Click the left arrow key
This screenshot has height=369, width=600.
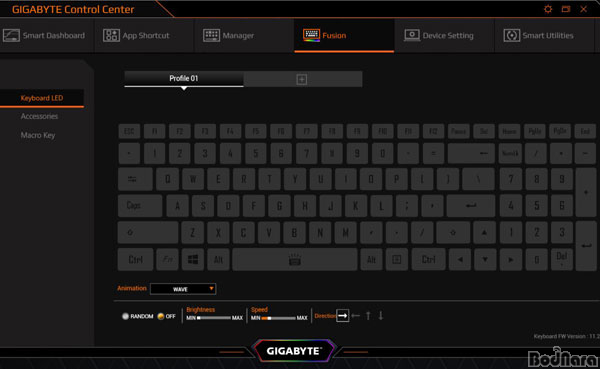460,260
